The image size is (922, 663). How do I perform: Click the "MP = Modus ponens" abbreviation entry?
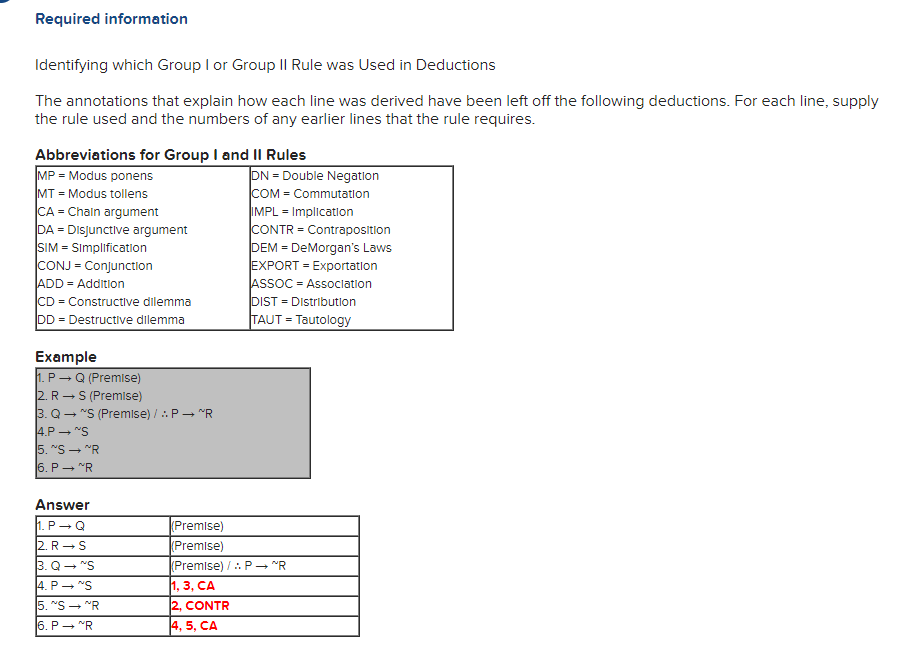(x=93, y=175)
